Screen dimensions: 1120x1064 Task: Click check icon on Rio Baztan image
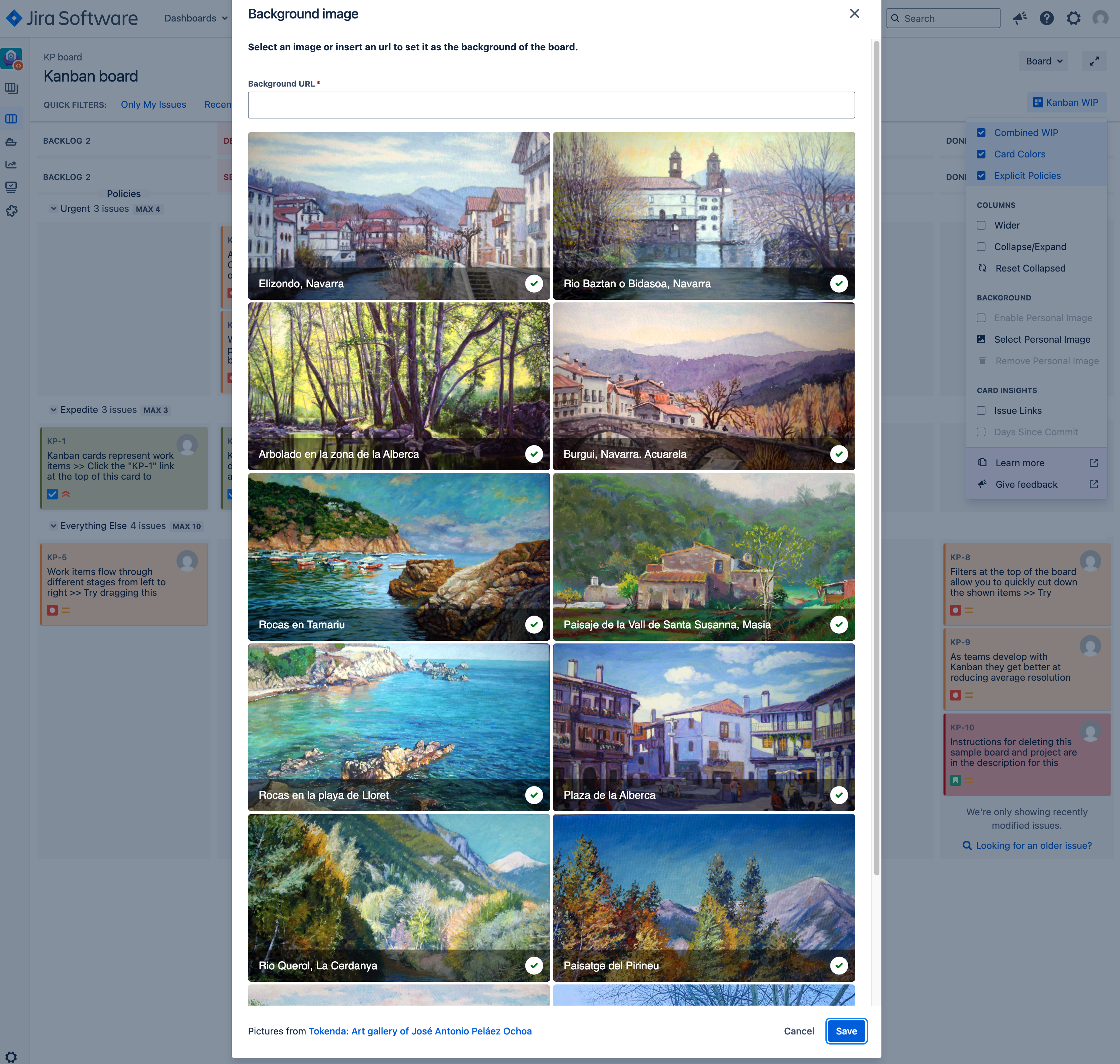[839, 284]
